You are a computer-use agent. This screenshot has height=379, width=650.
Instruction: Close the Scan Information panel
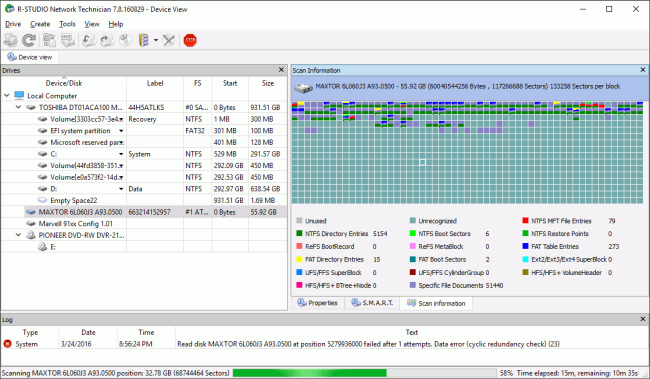[643, 70]
